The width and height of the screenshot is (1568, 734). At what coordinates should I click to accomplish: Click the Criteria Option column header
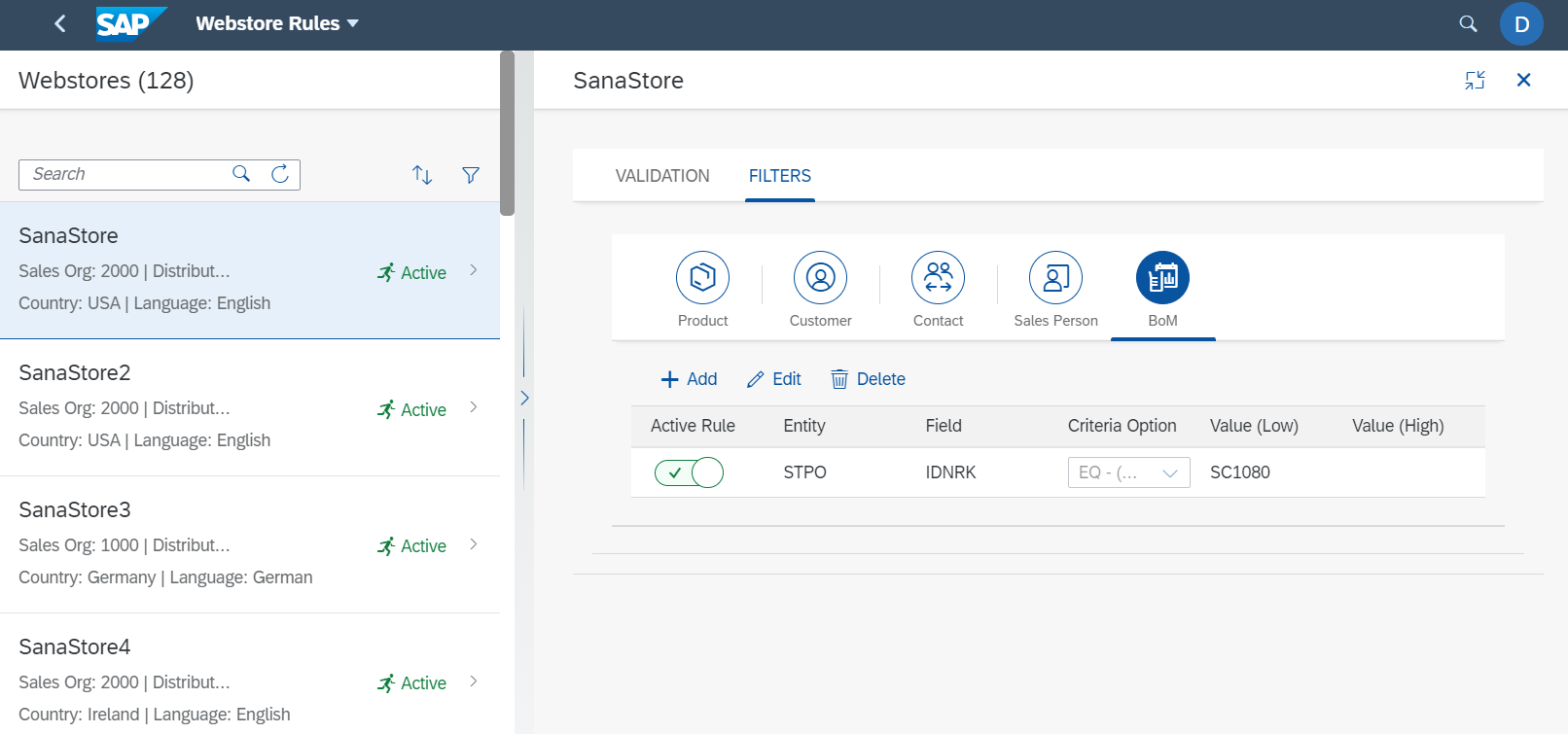(1122, 426)
